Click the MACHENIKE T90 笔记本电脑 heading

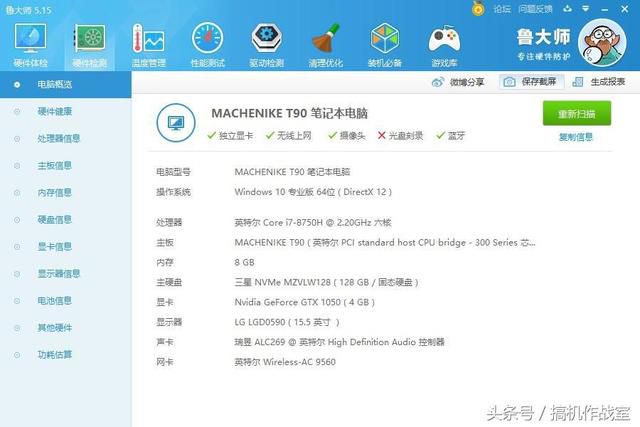click(x=289, y=113)
